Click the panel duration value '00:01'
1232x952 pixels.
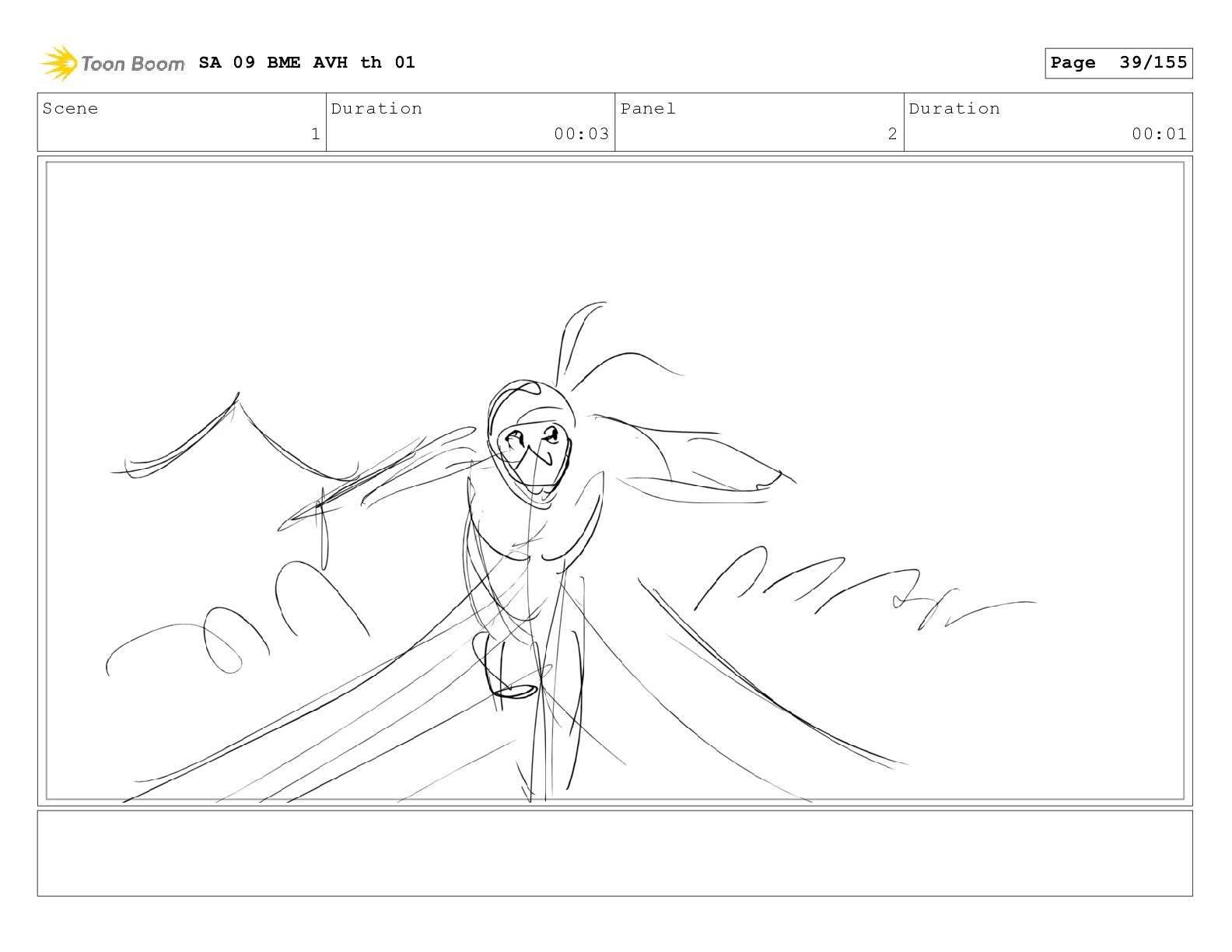pyautogui.click(x=1159, y=134)
